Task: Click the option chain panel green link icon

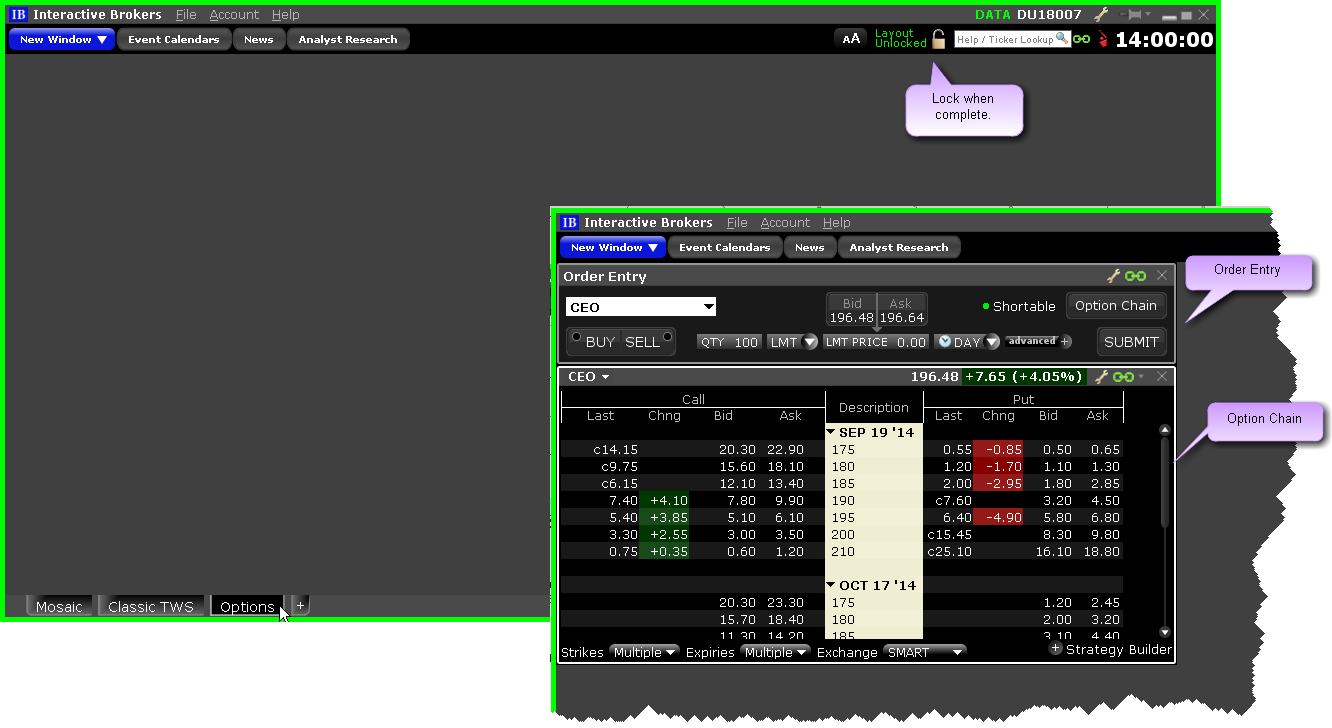Action: tap(1123, 377)
